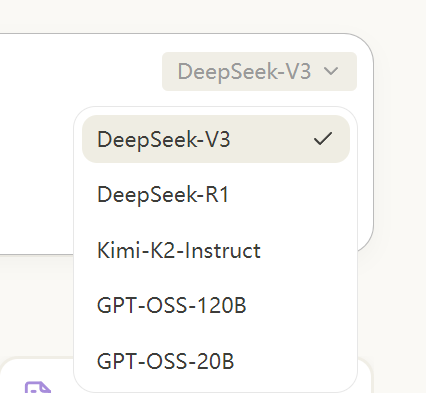Switch to the R1 reasoning model entry
Screen dimensions: 426x393
[216, 194]
